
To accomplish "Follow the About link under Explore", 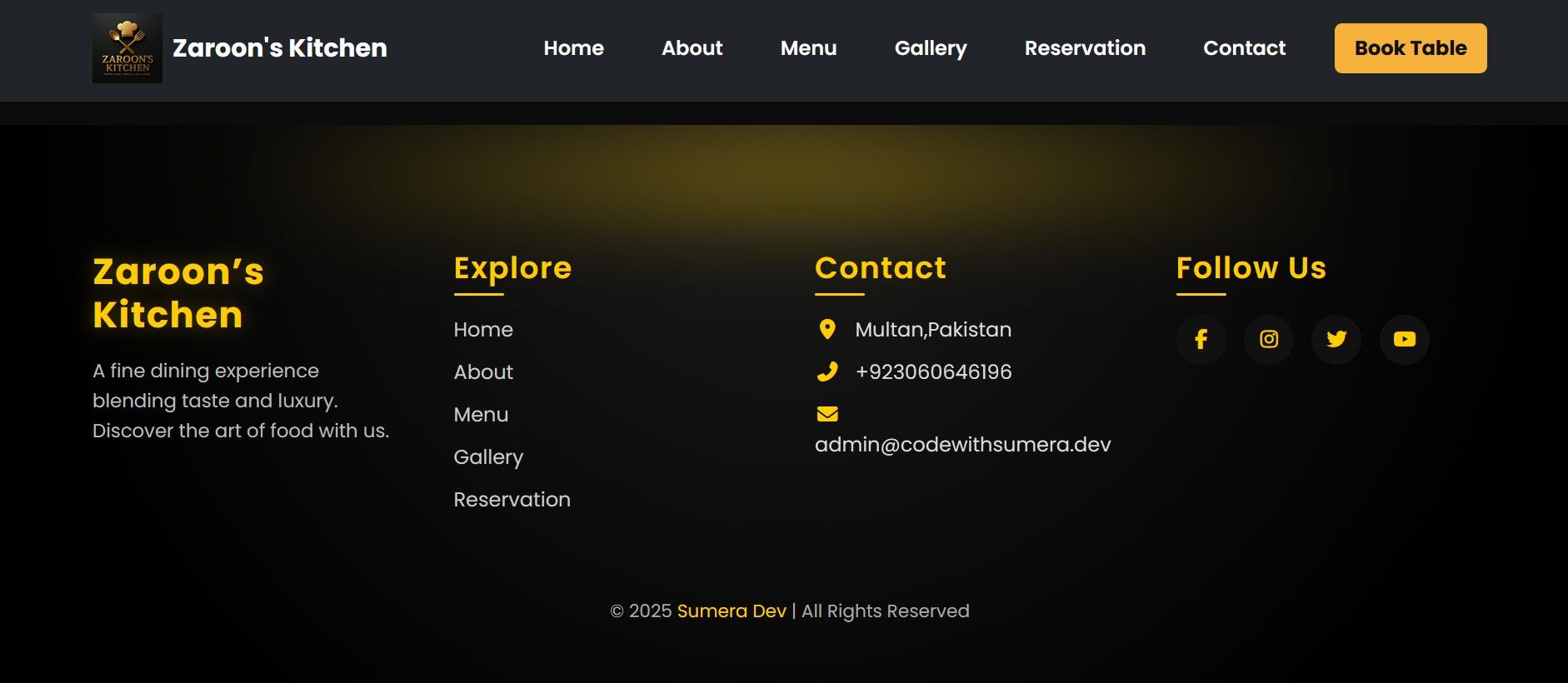I will point(483,371).
